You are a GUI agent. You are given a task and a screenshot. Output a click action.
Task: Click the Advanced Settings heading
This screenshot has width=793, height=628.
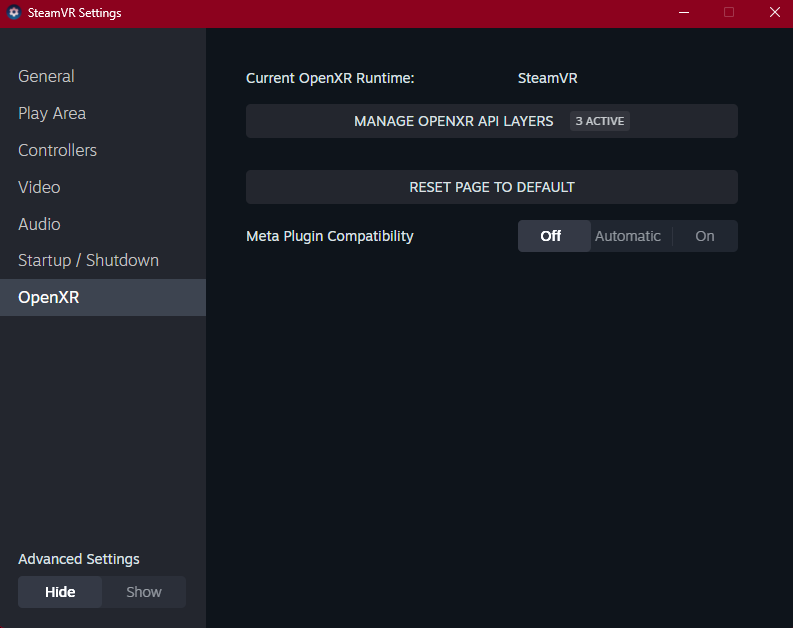[x=79, y=559]
